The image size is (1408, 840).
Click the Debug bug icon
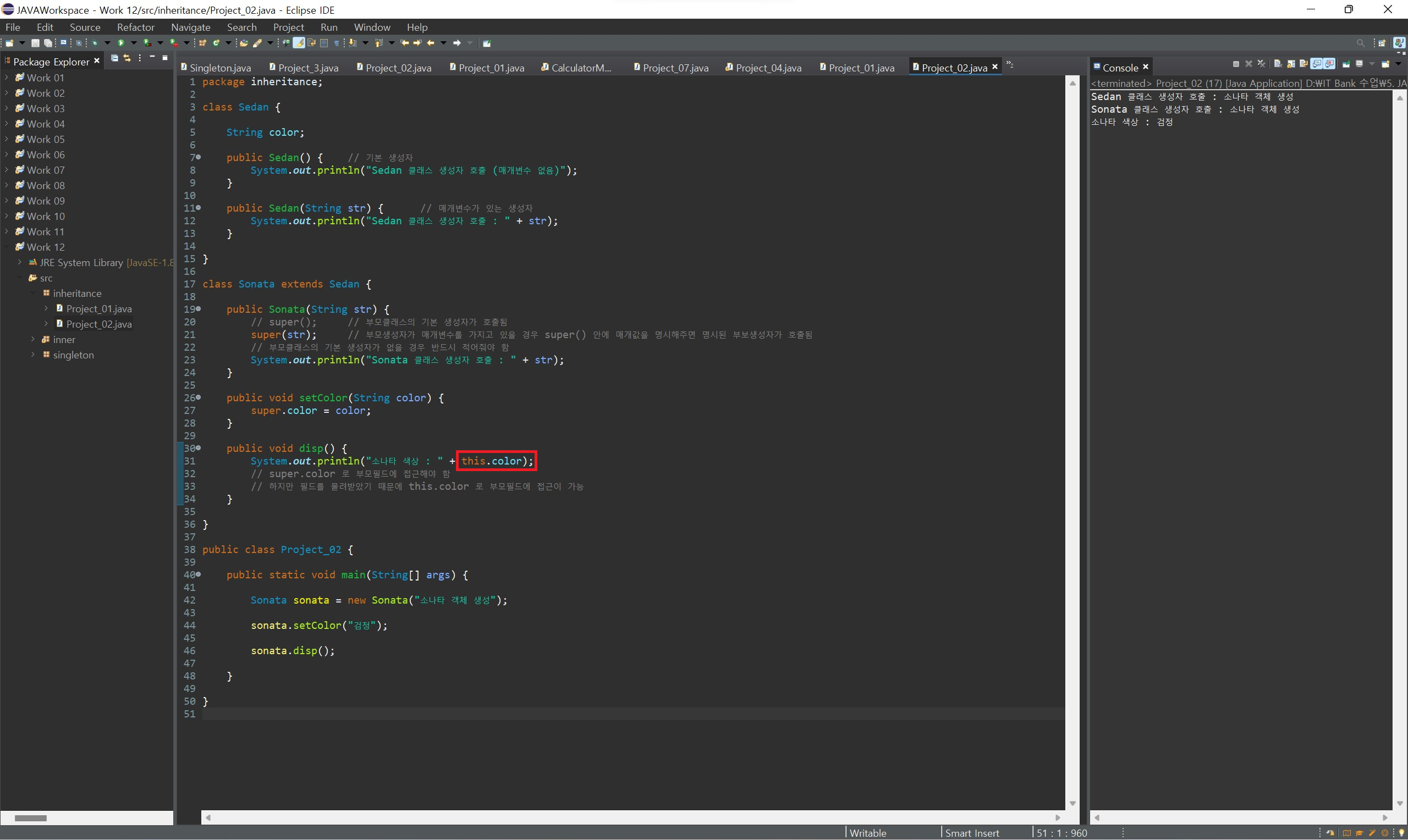(x=95, y=43)
